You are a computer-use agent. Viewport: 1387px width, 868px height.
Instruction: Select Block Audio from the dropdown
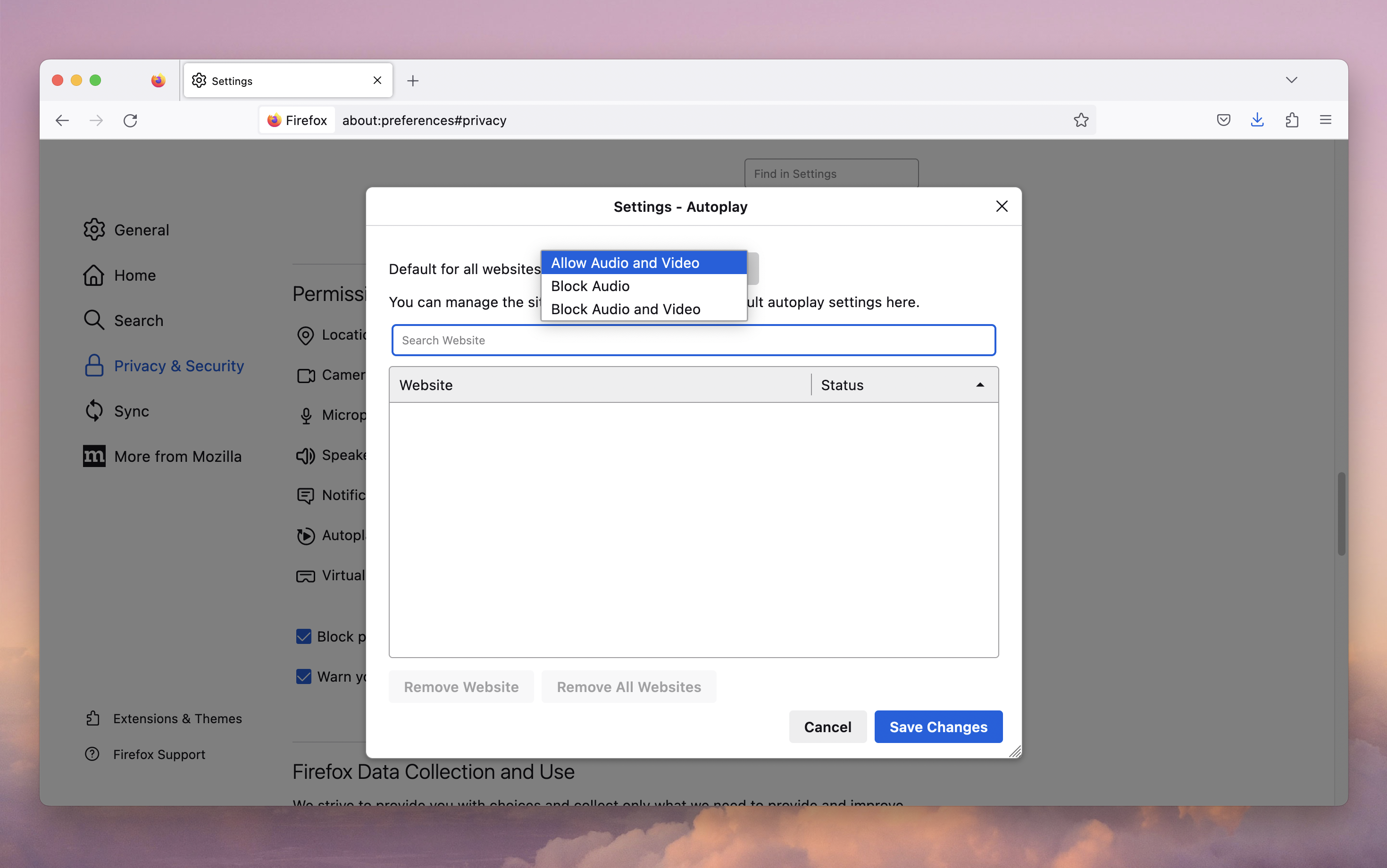[590, 285]
